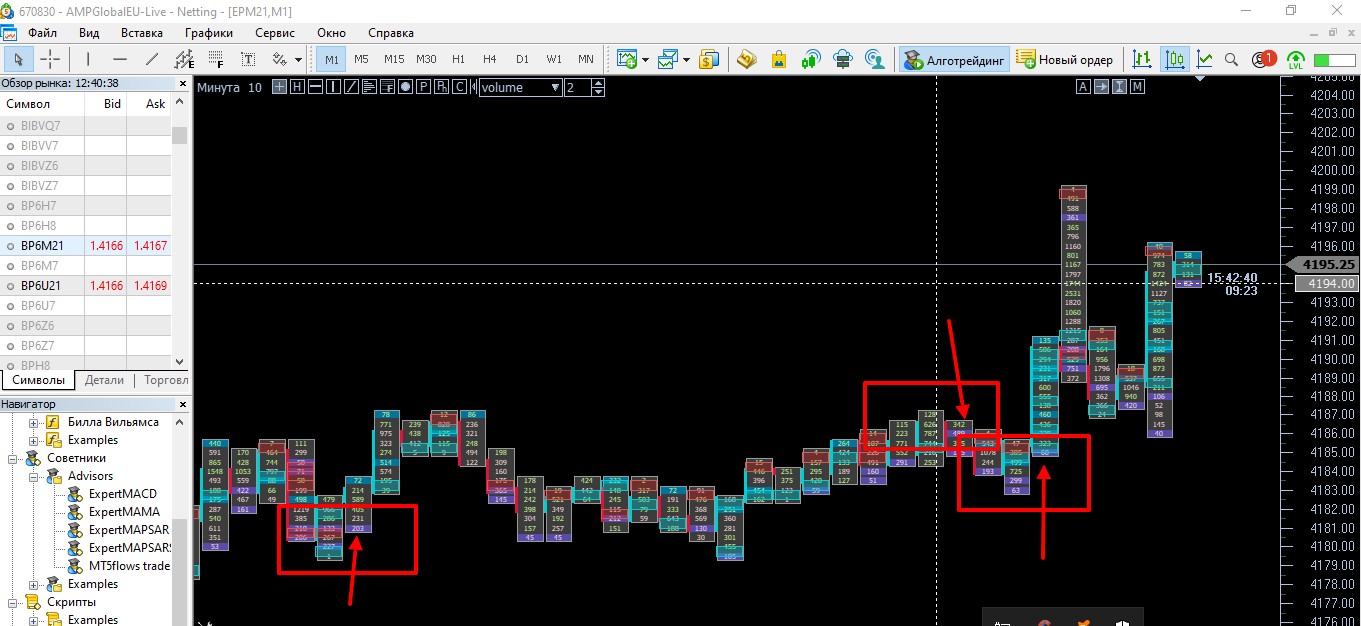The height and width of the screenshot is (626, 1361).
Task: Click the A button at chart top-right
Action: pos(1083,87)
